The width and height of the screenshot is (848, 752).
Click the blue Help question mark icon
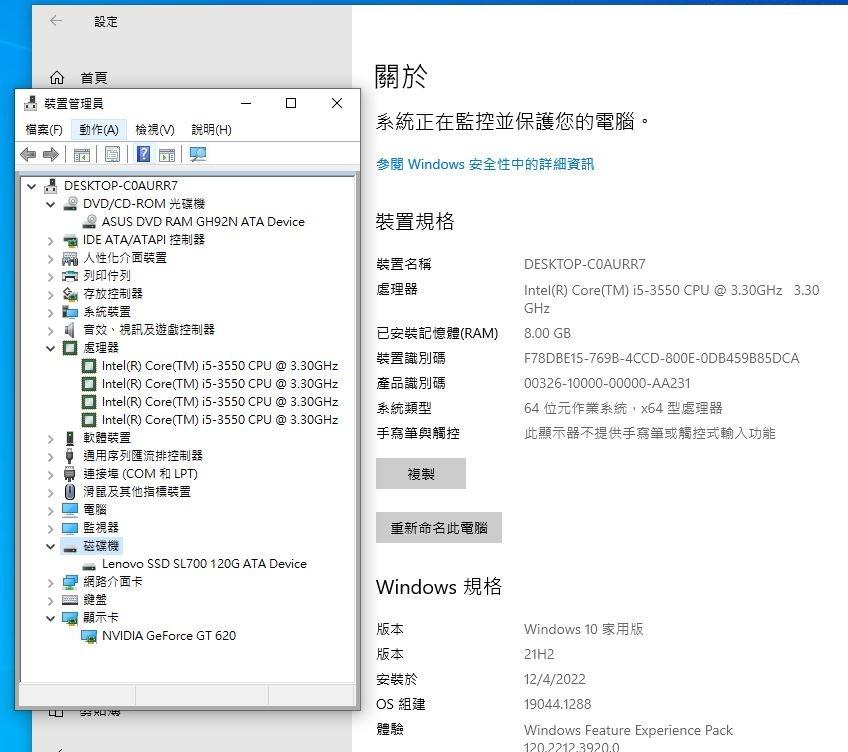[x=143, y=154]
